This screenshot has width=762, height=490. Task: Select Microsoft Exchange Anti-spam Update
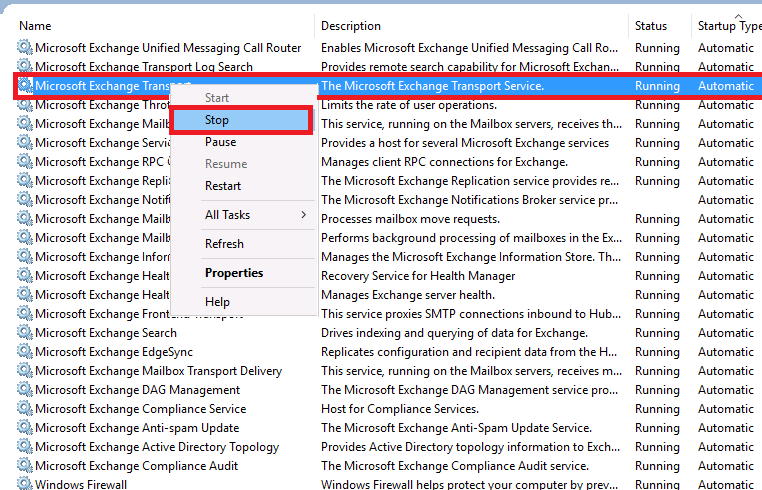137,428
